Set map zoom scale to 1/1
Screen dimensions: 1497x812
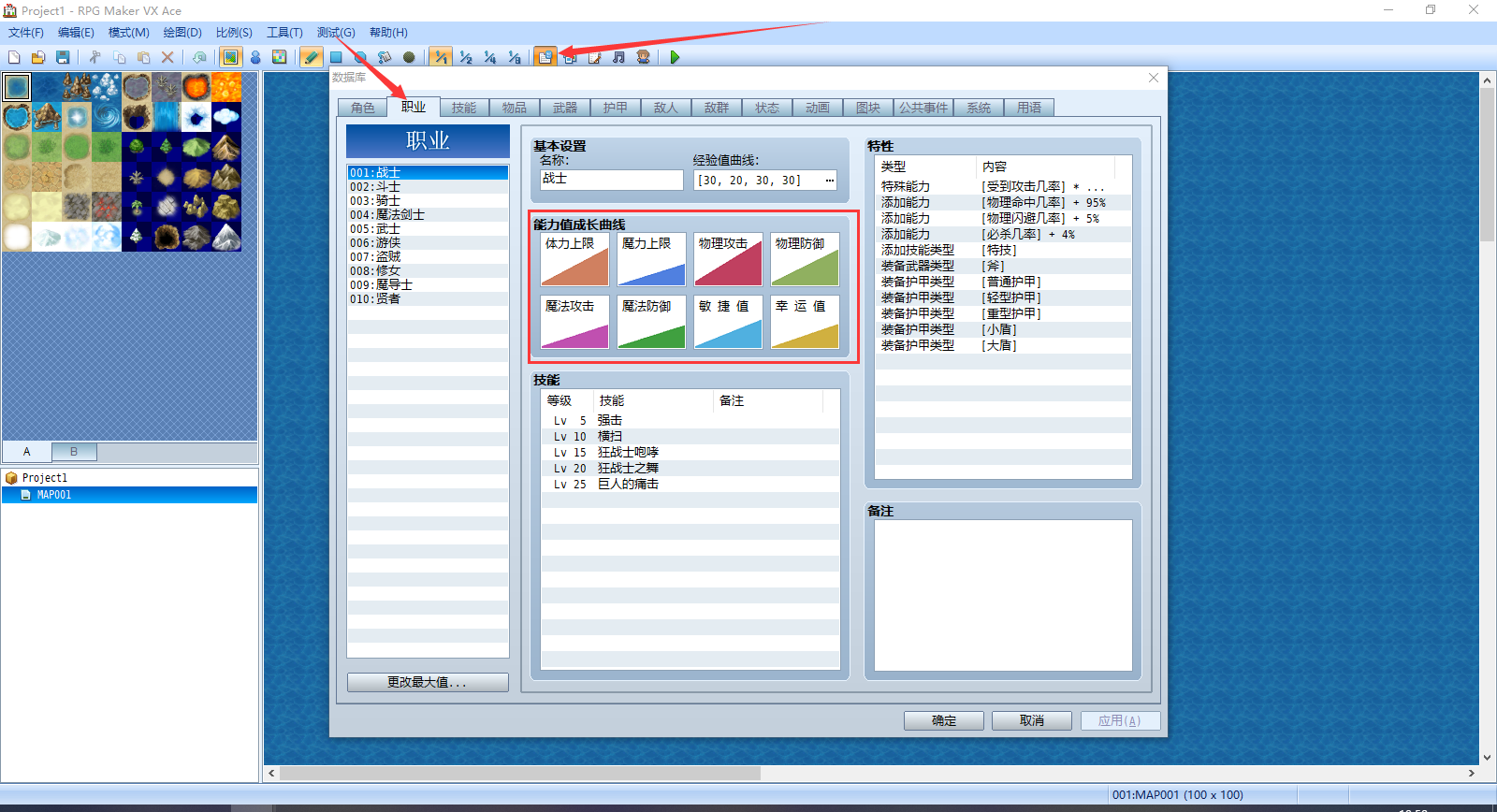click(441, 57)
